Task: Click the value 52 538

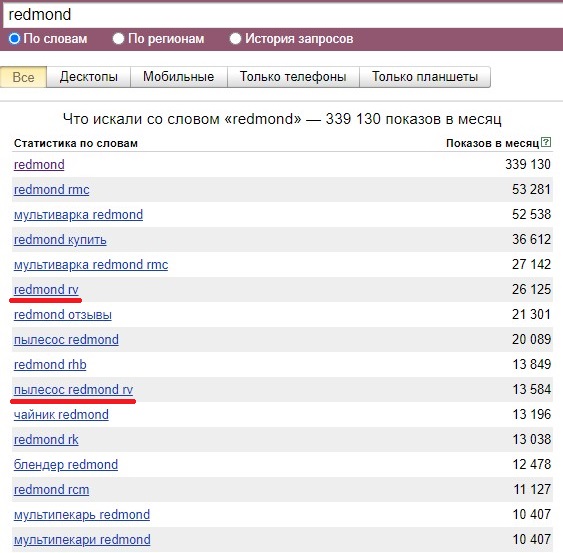Action: tap(531, 214)
